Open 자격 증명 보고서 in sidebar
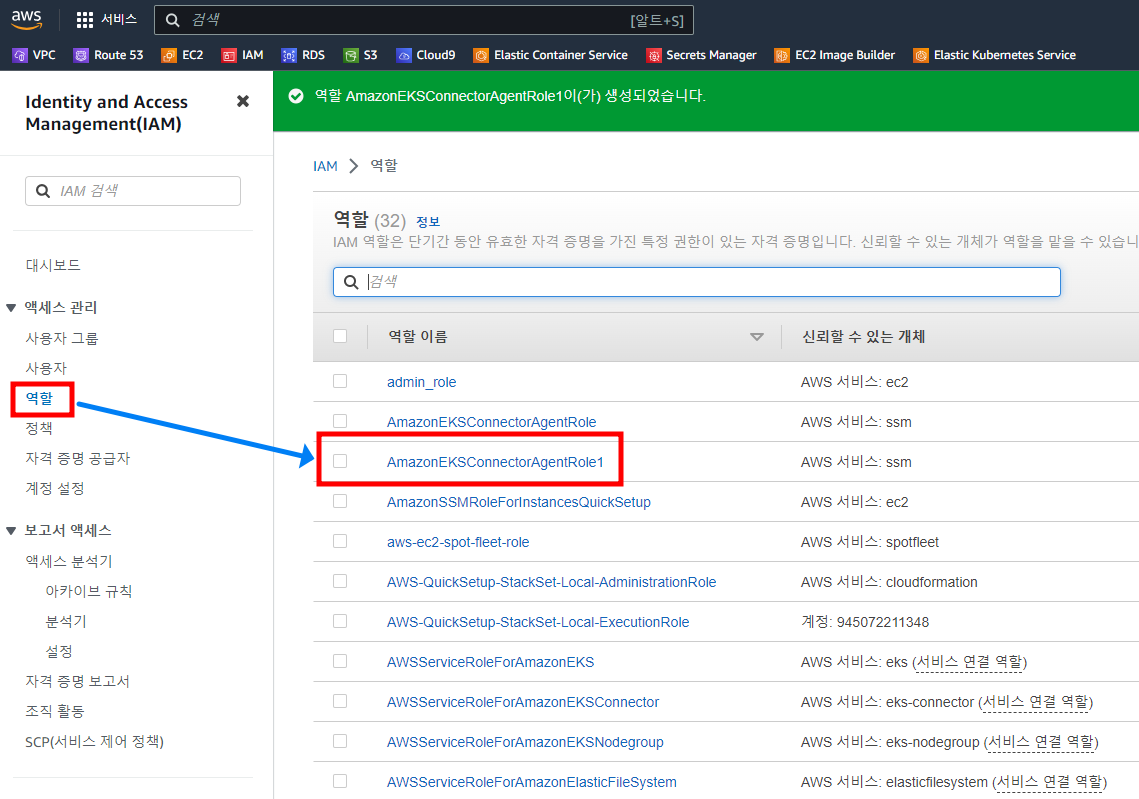The image size is (1139, 799). pyautogui.click(x=78, y=681)
